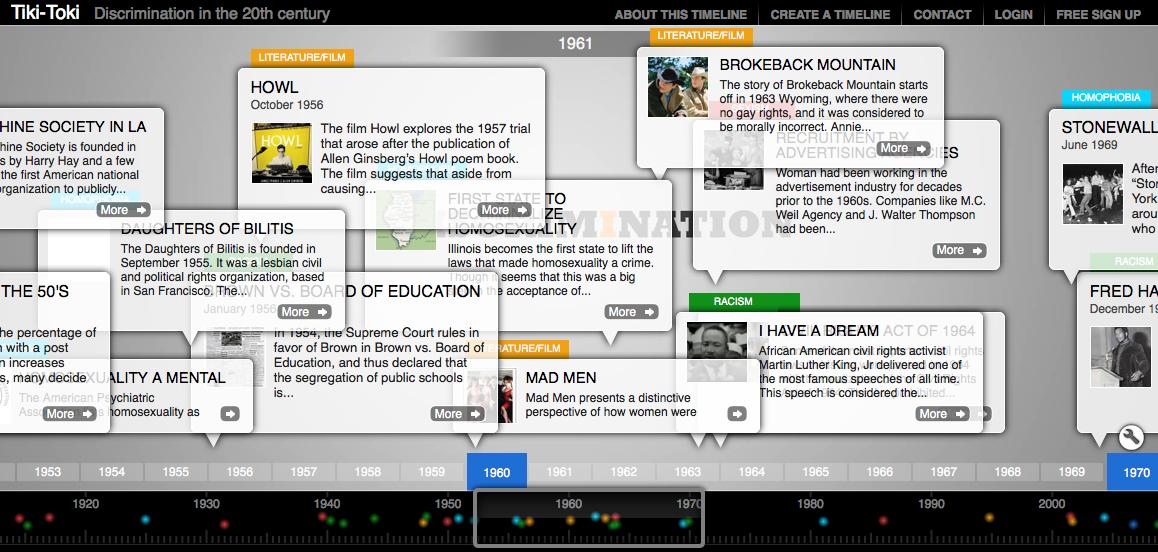Jump to year 1966 on date bar
The image size is (1158, 552).
(x=880, y=471)
